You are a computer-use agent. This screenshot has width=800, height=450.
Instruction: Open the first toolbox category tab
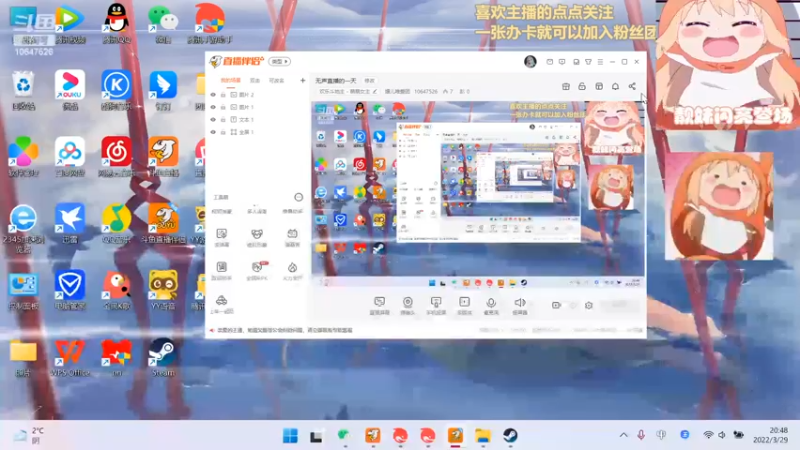click(221, 211)
